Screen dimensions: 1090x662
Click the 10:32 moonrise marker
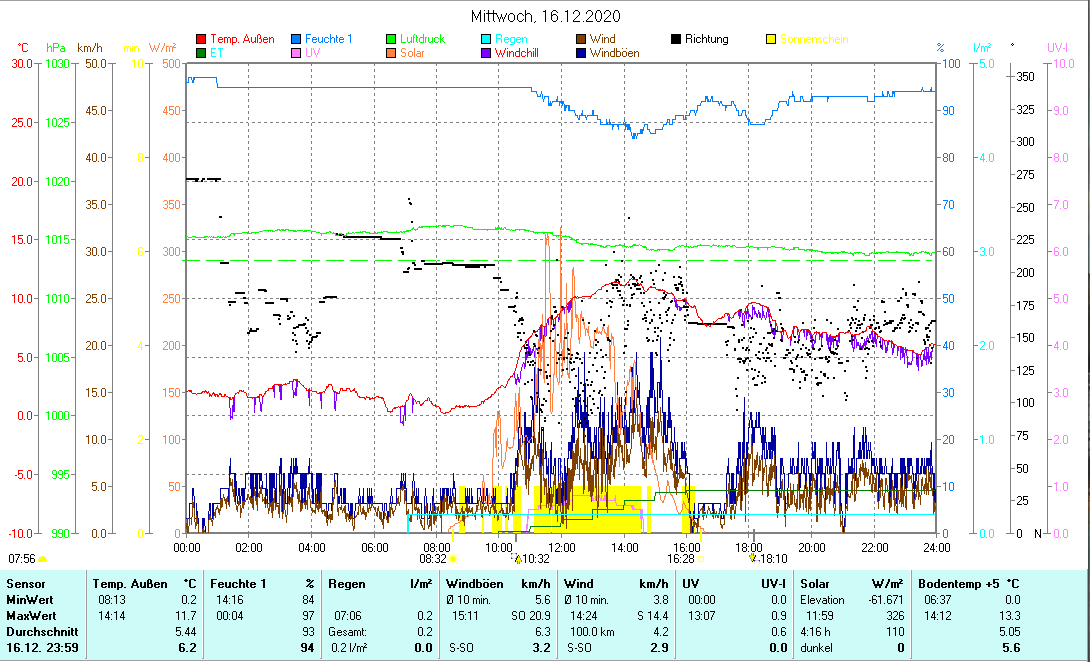tap(517, 559)
